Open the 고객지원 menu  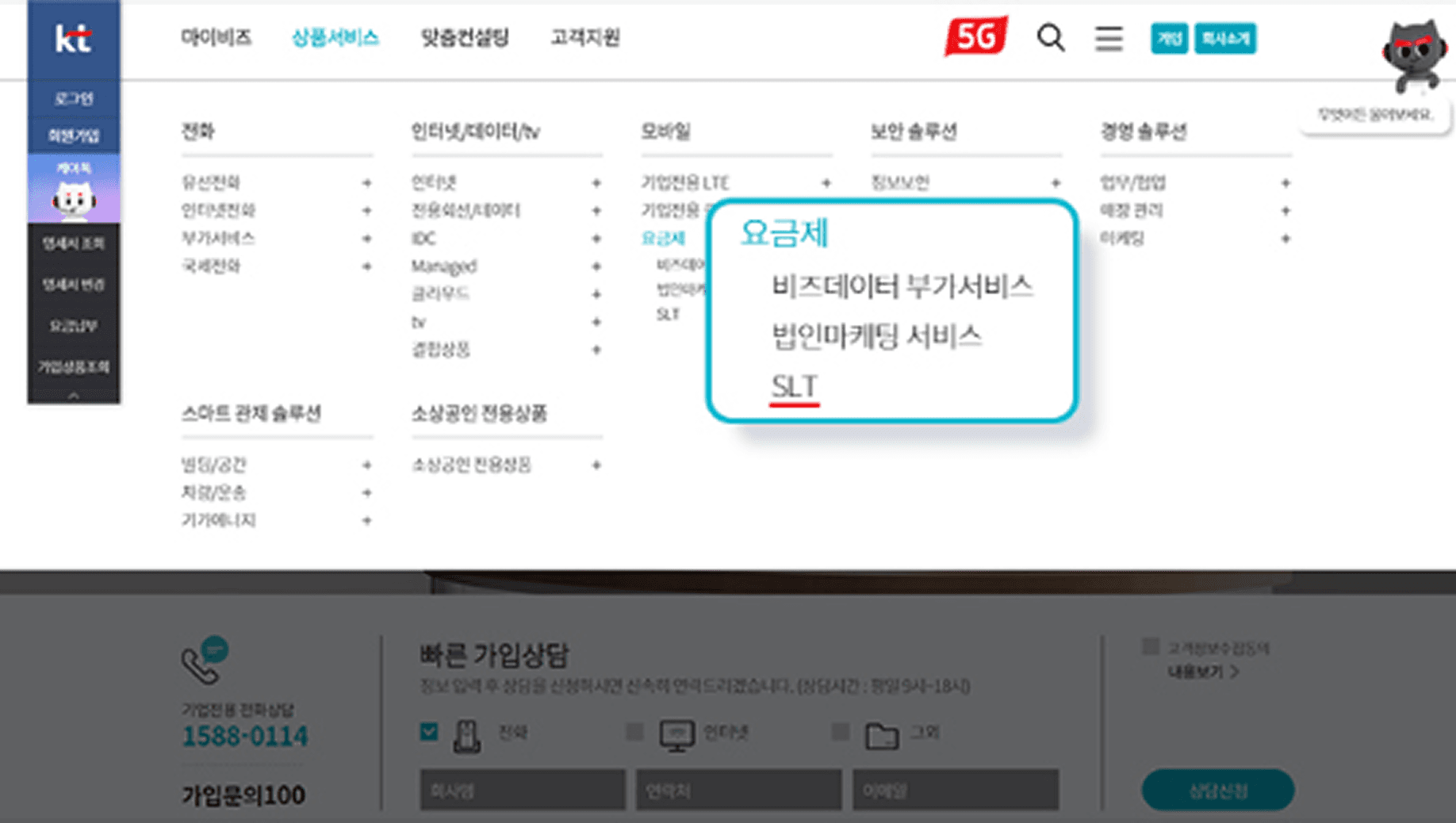(x=585, y=37)
